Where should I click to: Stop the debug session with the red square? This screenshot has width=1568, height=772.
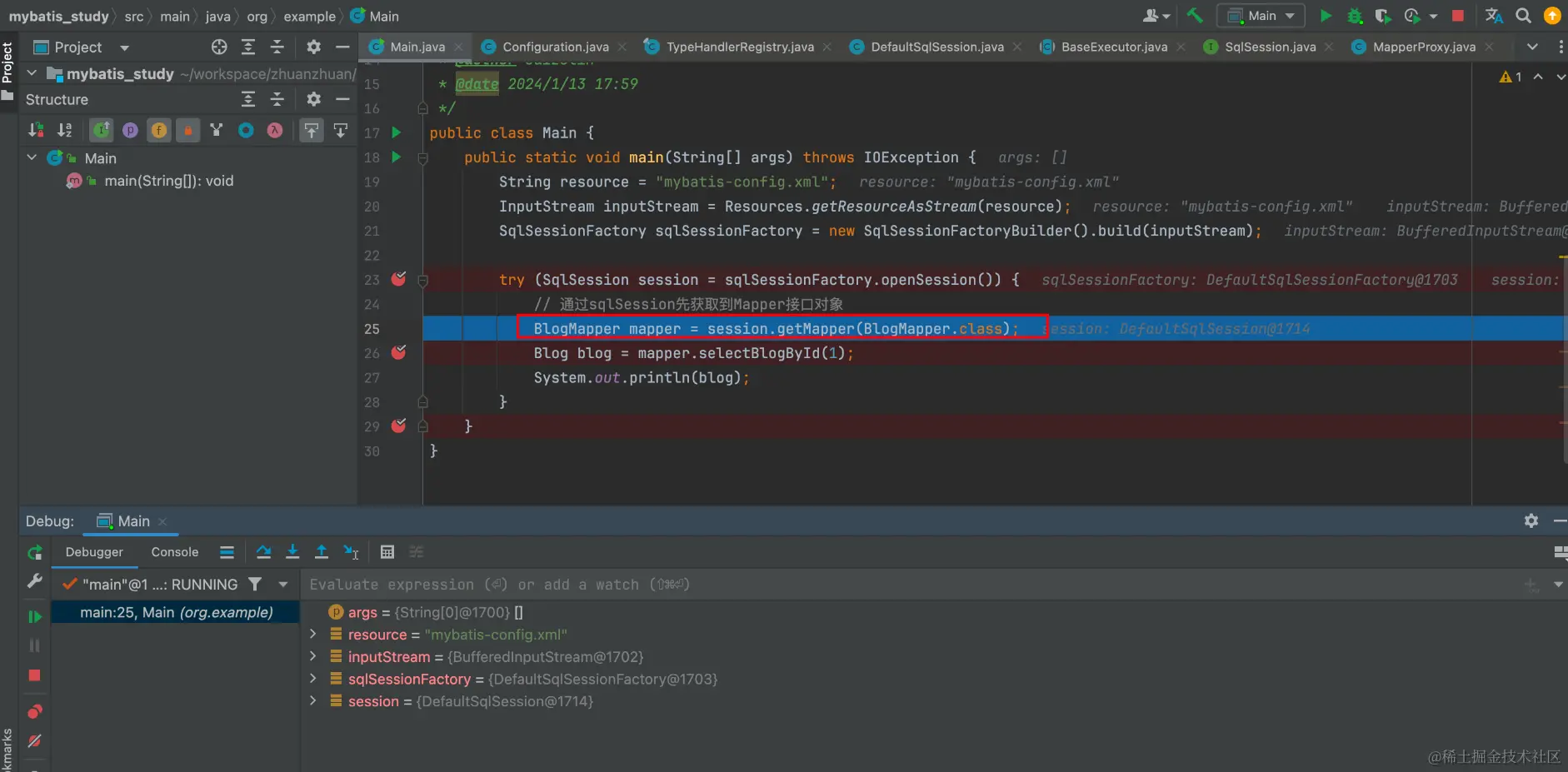pyautogui.click(x=34, y=675)
